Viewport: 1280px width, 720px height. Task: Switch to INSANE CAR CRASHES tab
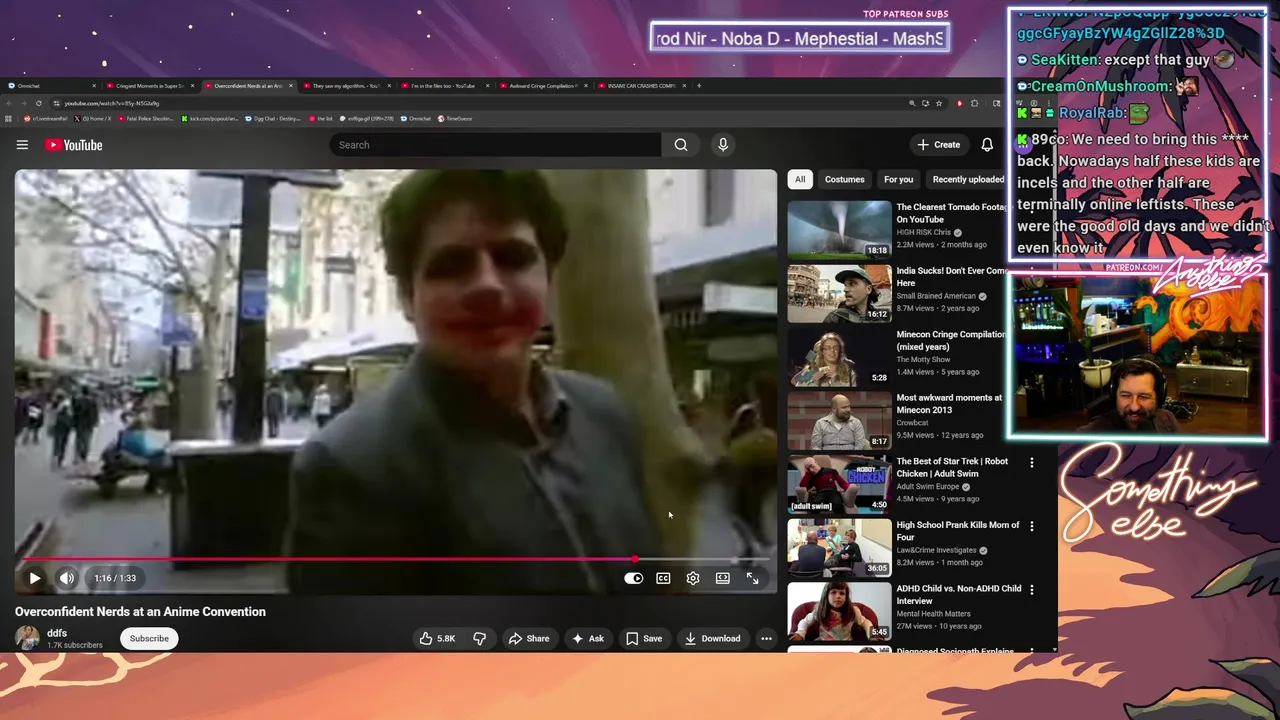click(642, 86)
